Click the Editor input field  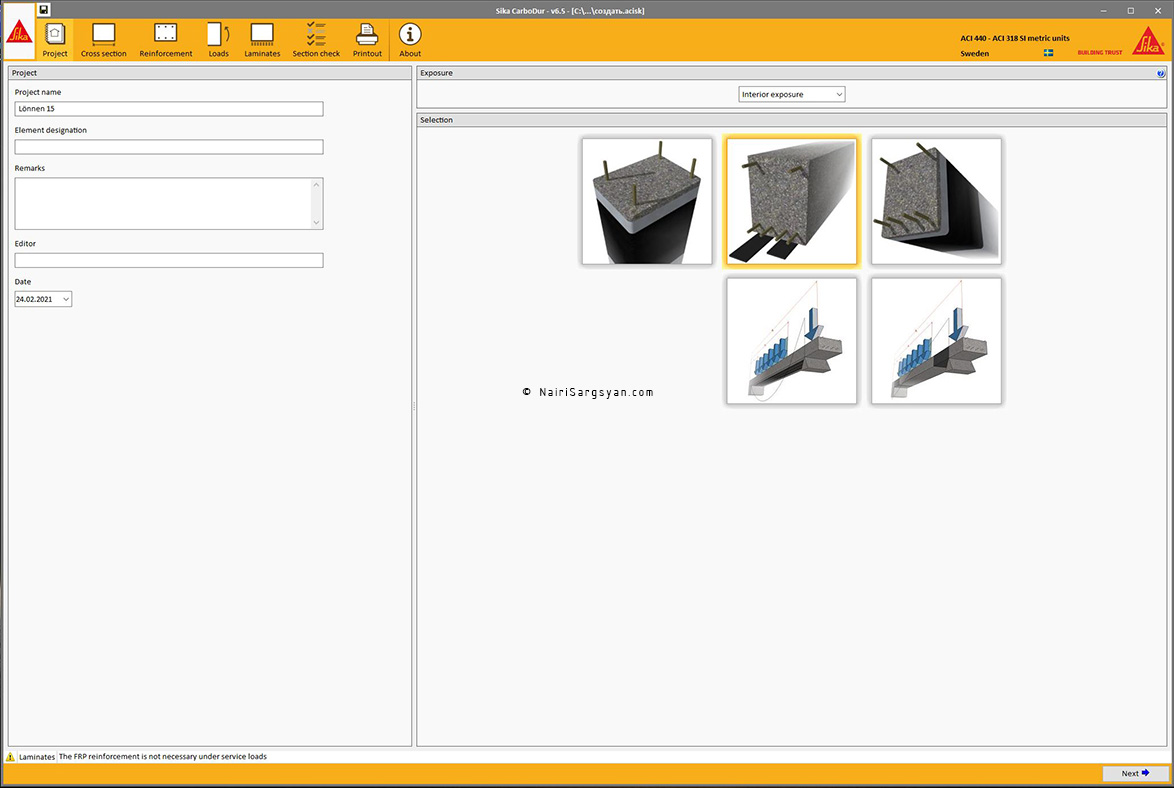(168, 260)
